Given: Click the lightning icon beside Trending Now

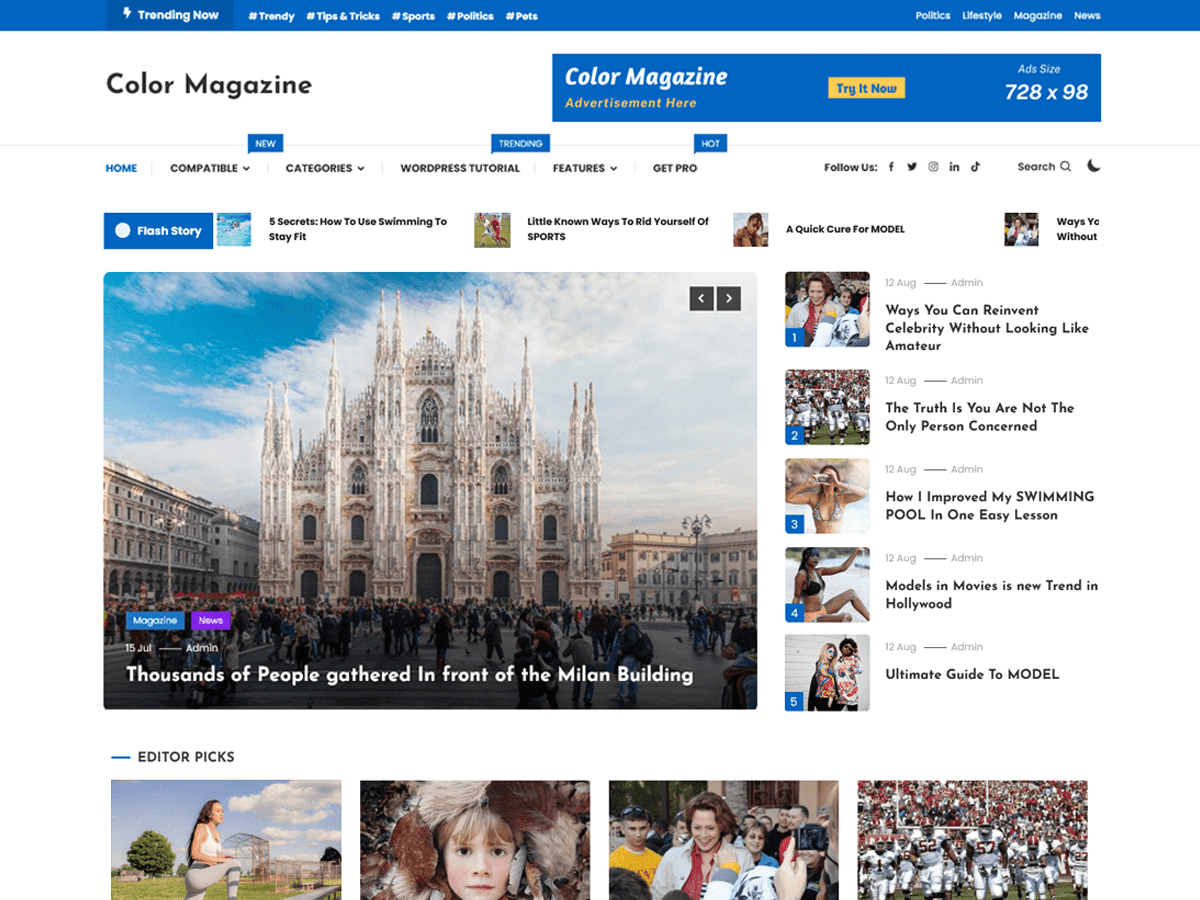Looking at the screenshot, I should click(125, 14).
